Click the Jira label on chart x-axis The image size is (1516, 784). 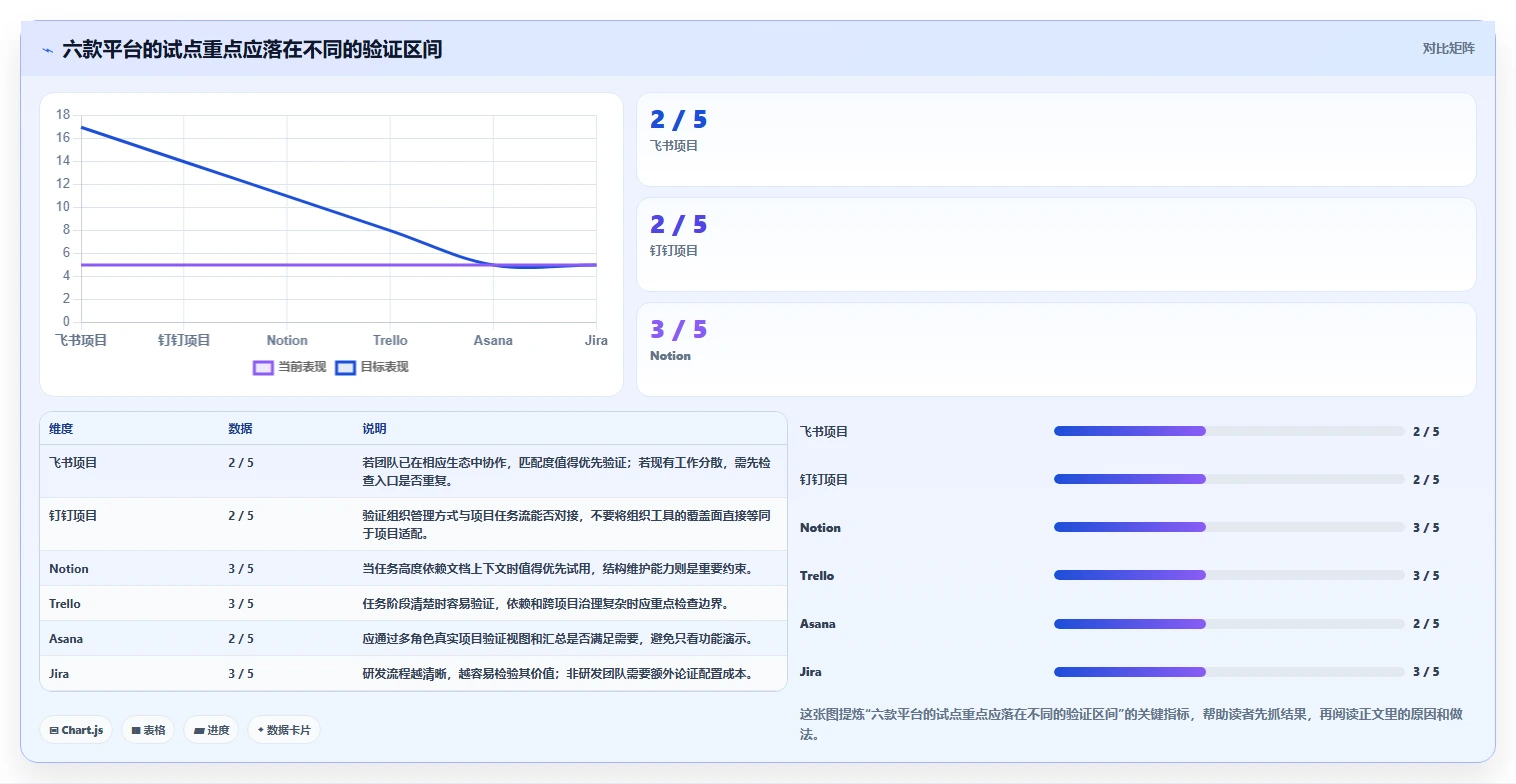pyautogui.click(x=596, y=340)
